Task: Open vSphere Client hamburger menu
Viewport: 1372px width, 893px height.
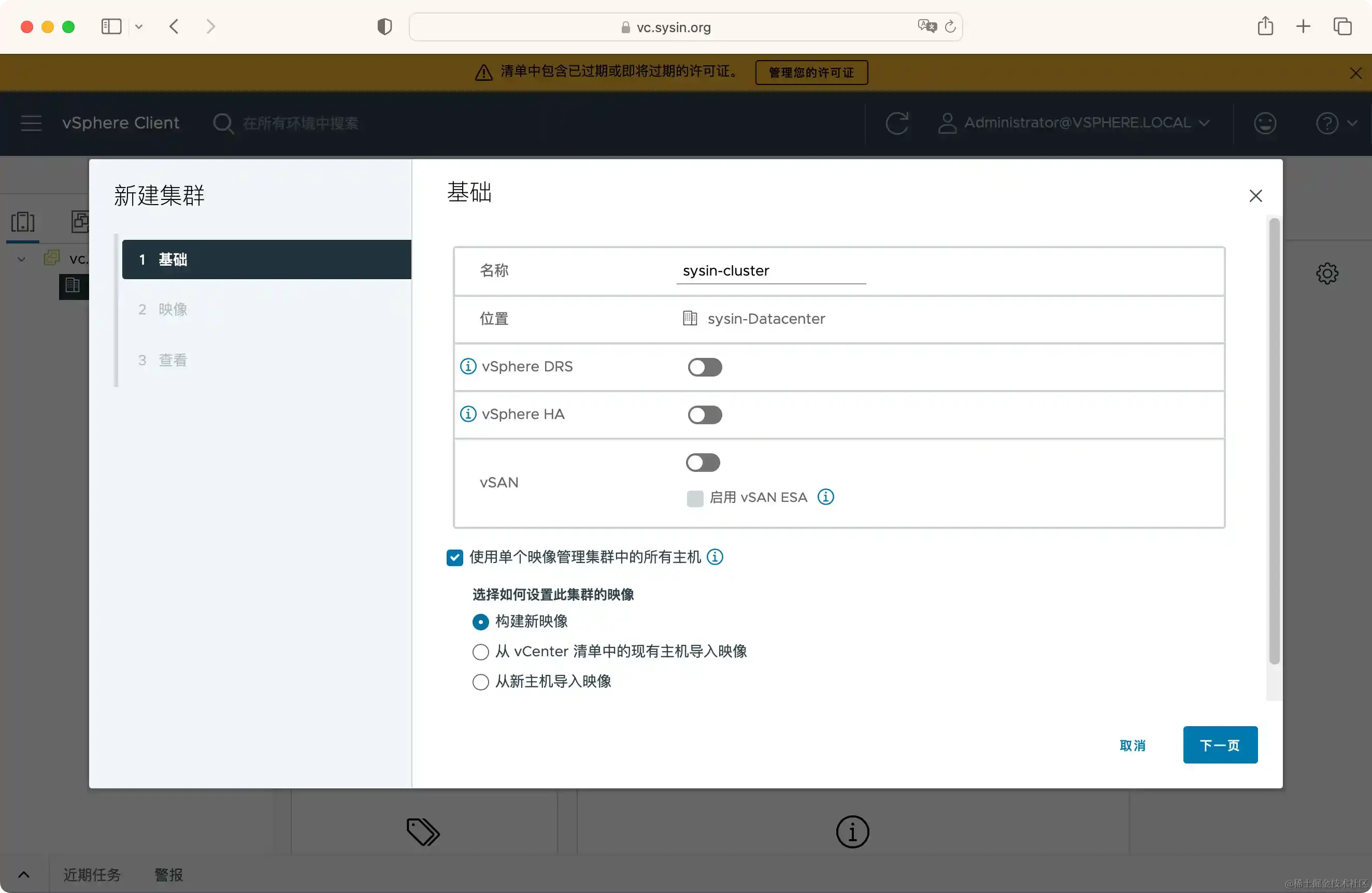Action: [31, 123]
